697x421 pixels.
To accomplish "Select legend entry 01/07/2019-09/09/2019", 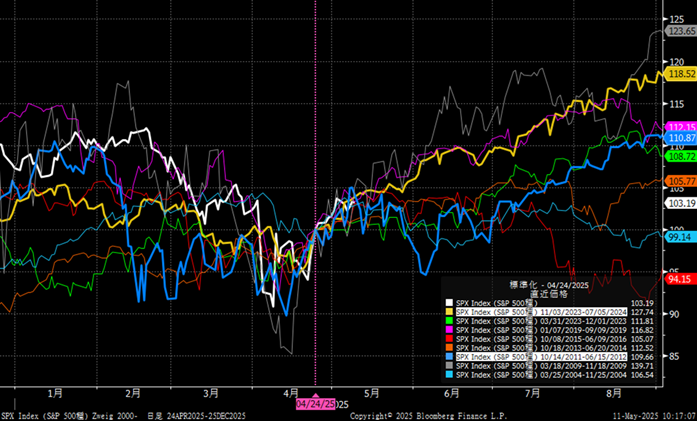I will (x=541, y=330).
